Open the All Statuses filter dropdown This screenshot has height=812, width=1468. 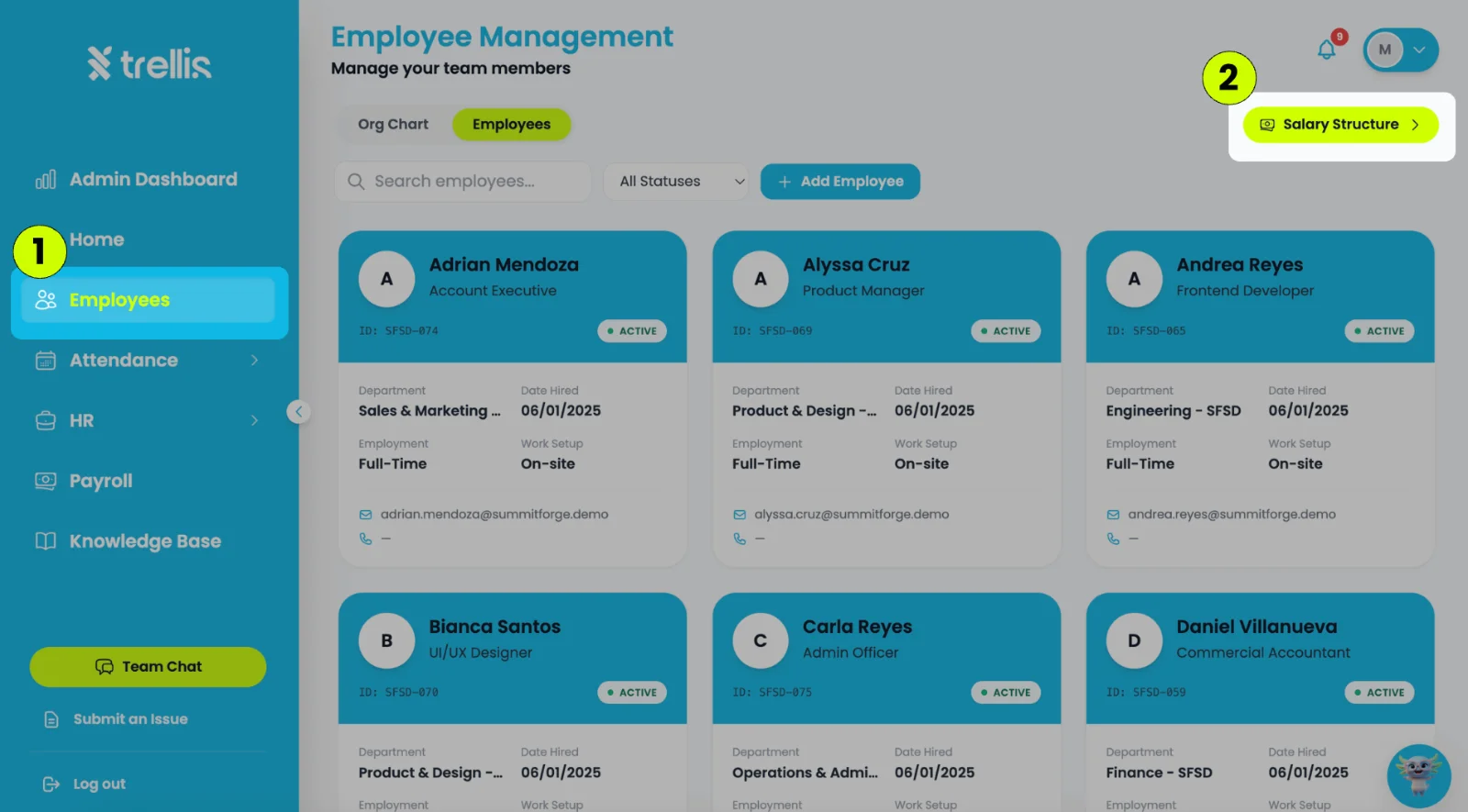pyautogui.click(x=676, y=182)
